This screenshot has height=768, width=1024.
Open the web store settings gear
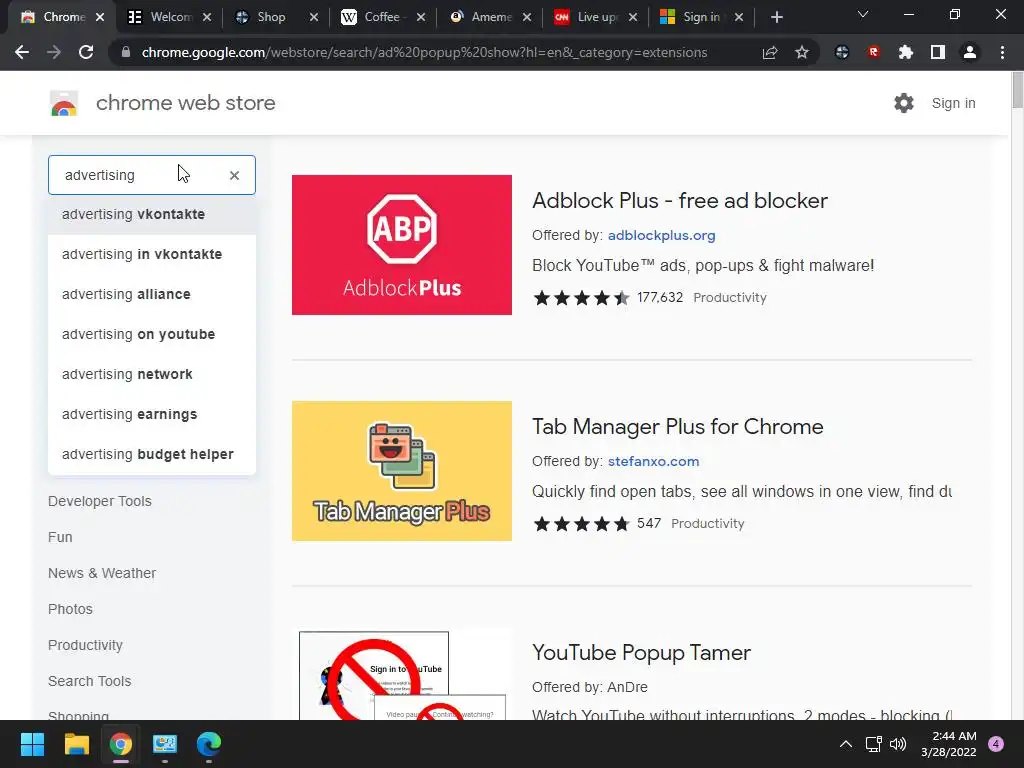904,103
